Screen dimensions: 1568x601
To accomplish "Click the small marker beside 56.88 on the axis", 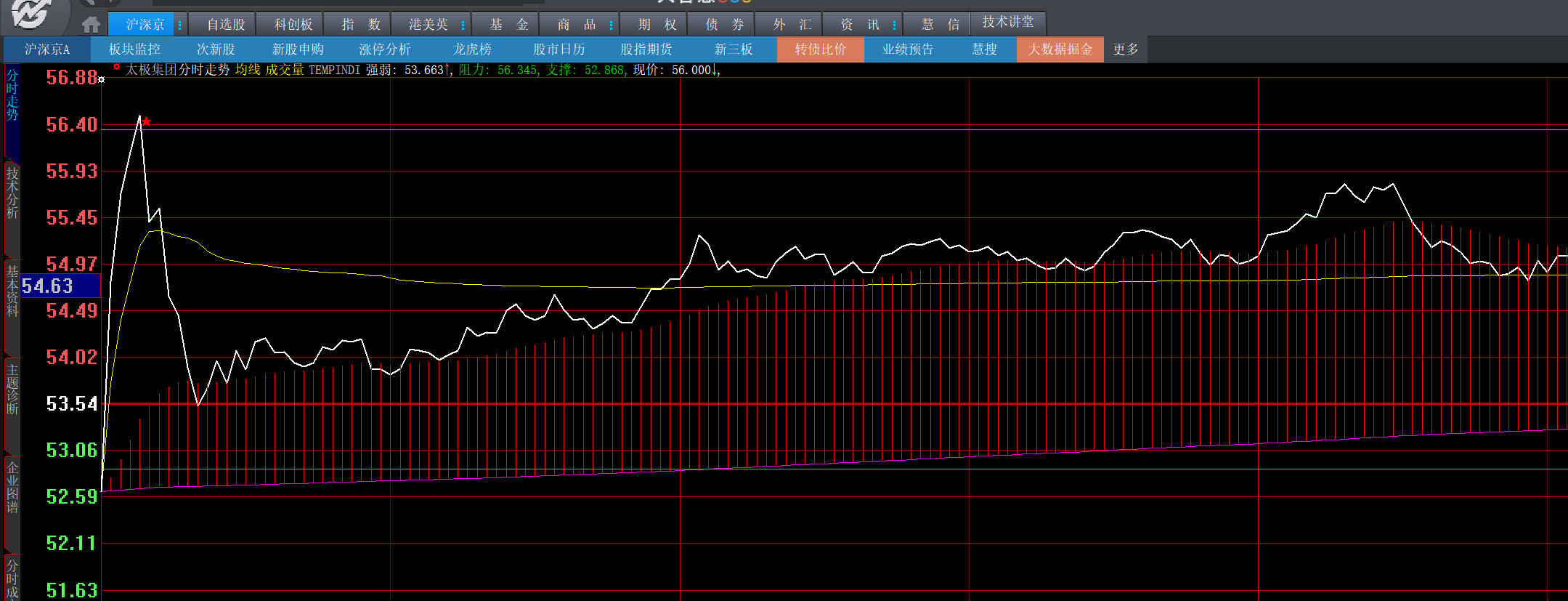I will pyautogui.click(x=102, y=79).
